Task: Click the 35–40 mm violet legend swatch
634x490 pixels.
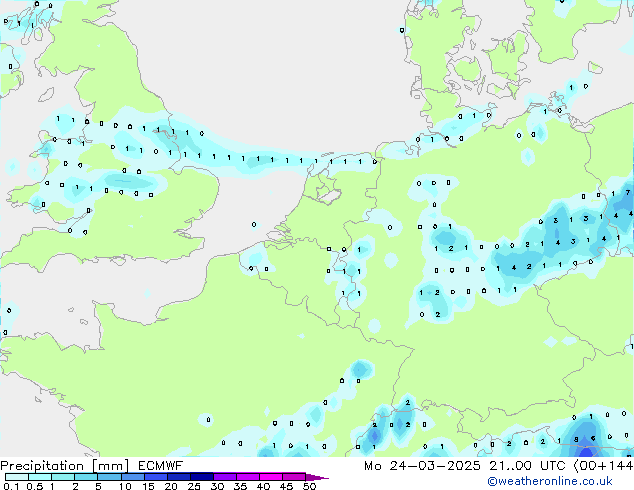Action: [247, 477]
